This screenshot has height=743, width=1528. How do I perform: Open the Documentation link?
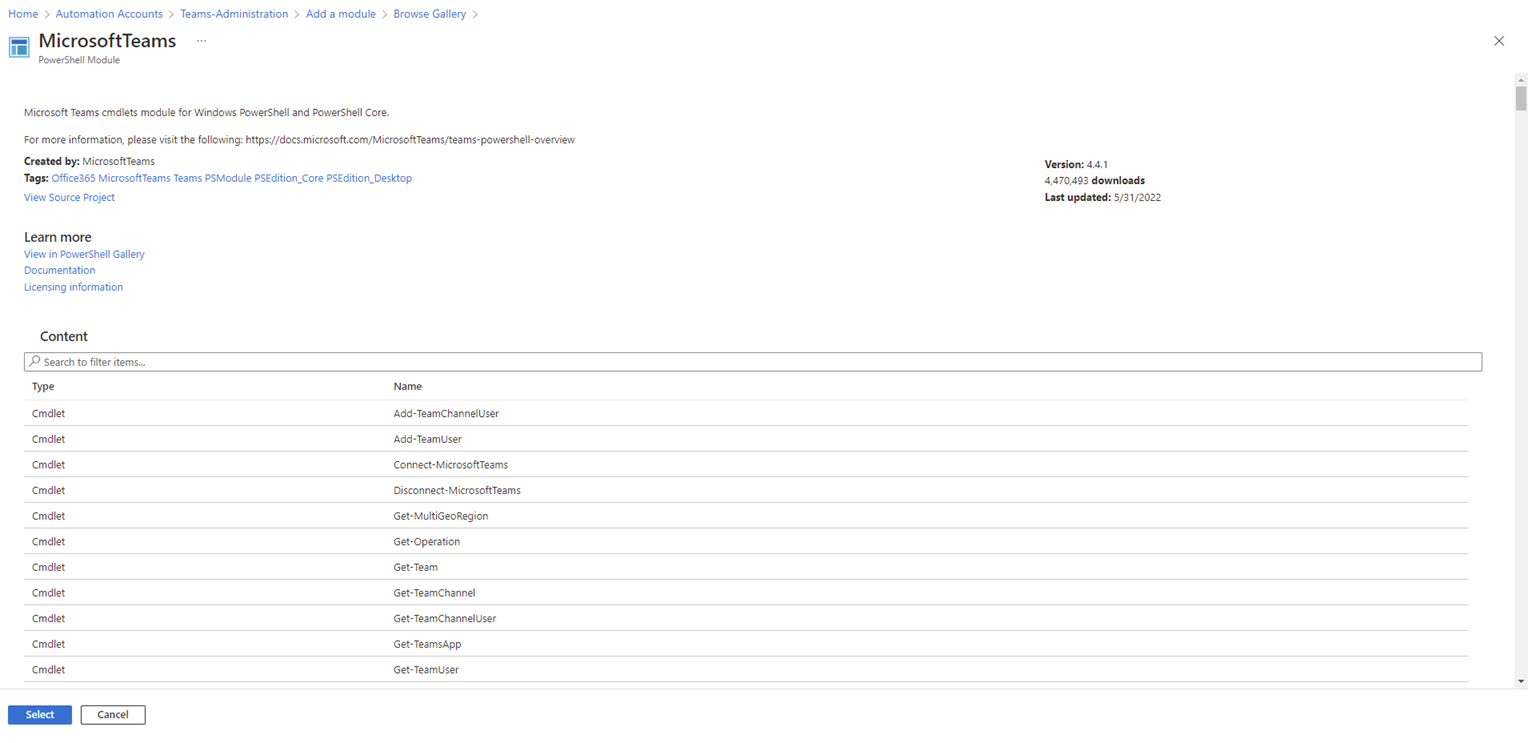click(60, 271)
